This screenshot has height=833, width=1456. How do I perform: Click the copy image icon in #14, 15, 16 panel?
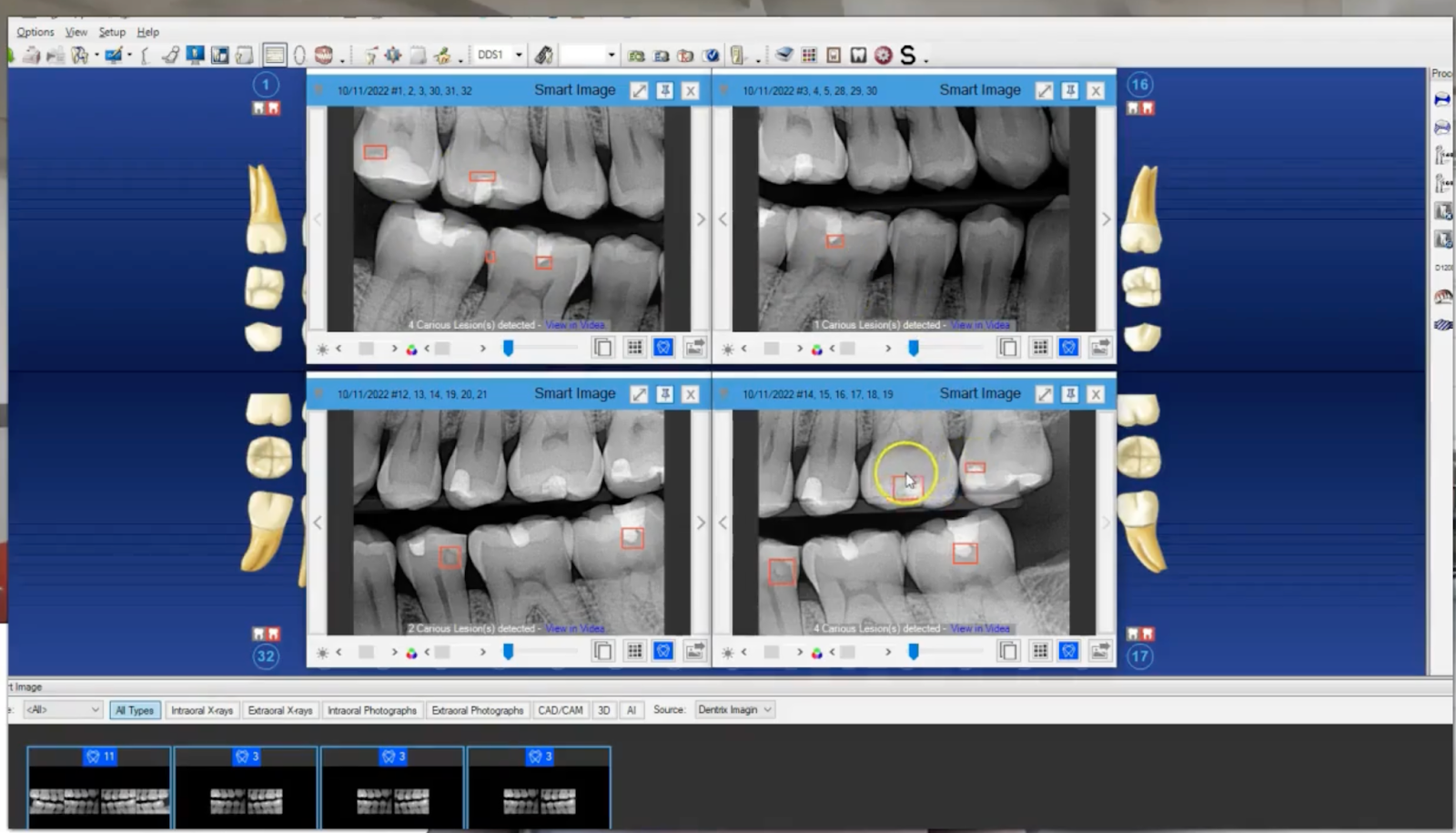click(x=1007, y=651)
